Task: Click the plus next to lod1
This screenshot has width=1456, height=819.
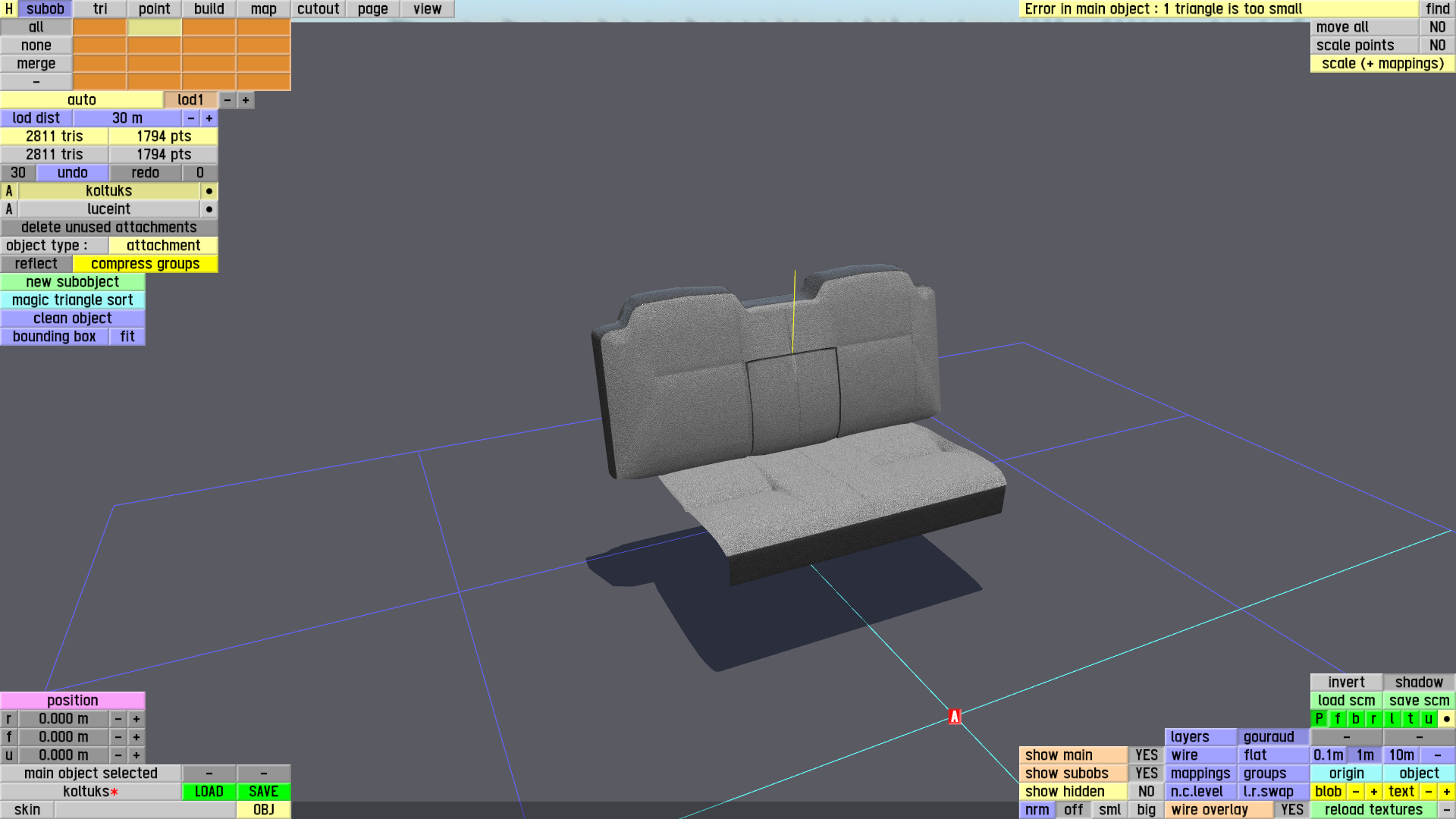Action: (x=246, y=100)
